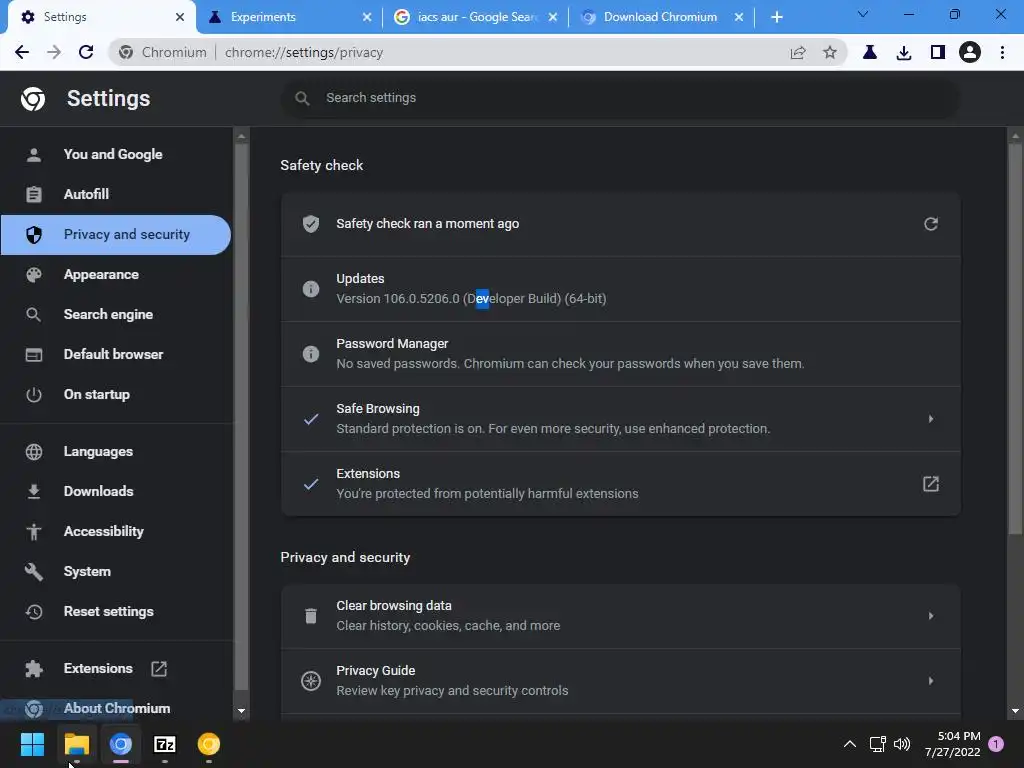The height and width of the screenshot is (768, 1024).
Task: Open the notification badge in taskbar
Action: click(x=996, y=744)
